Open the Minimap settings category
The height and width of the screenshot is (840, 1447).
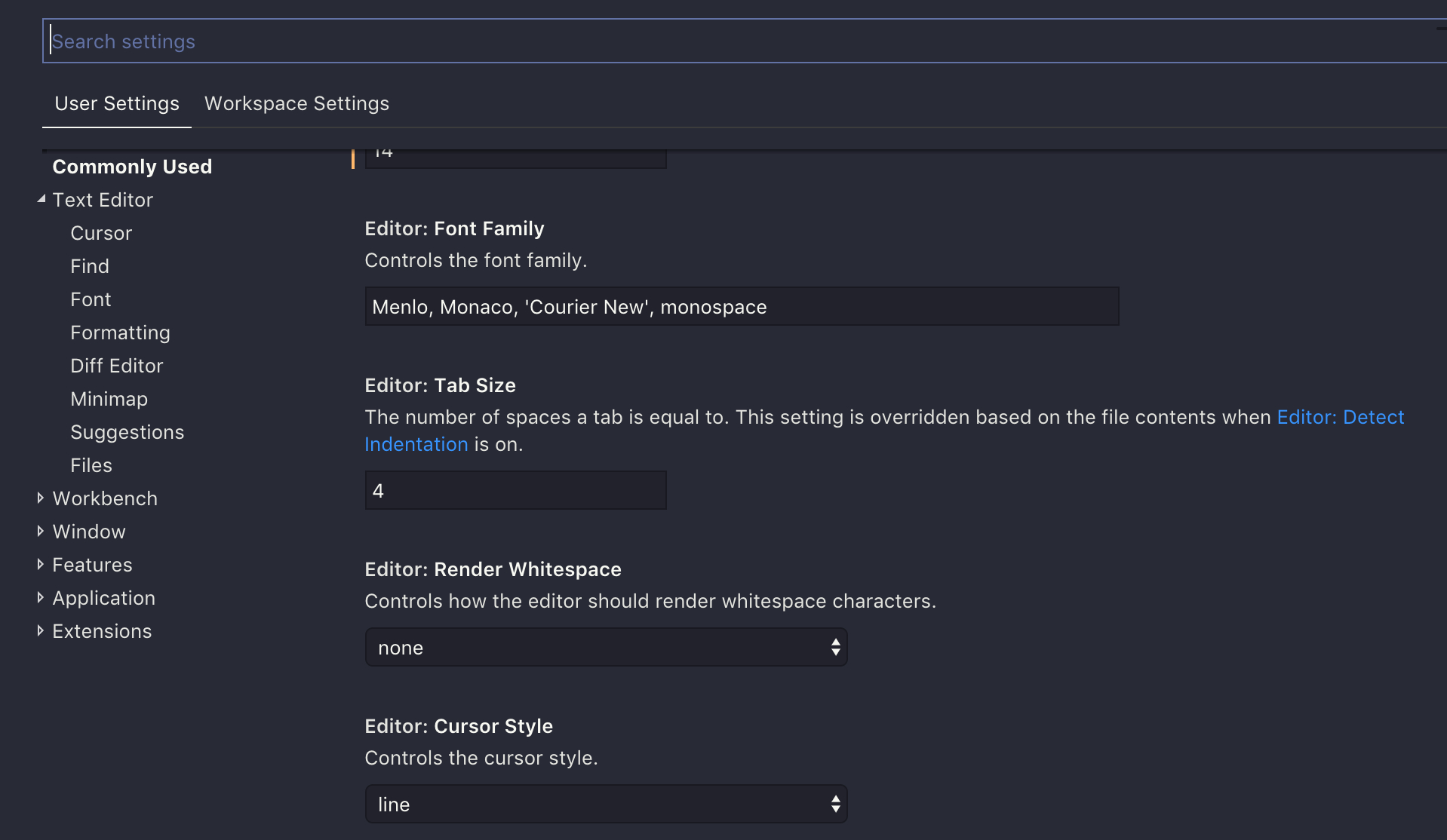click(x=109, y=399)
